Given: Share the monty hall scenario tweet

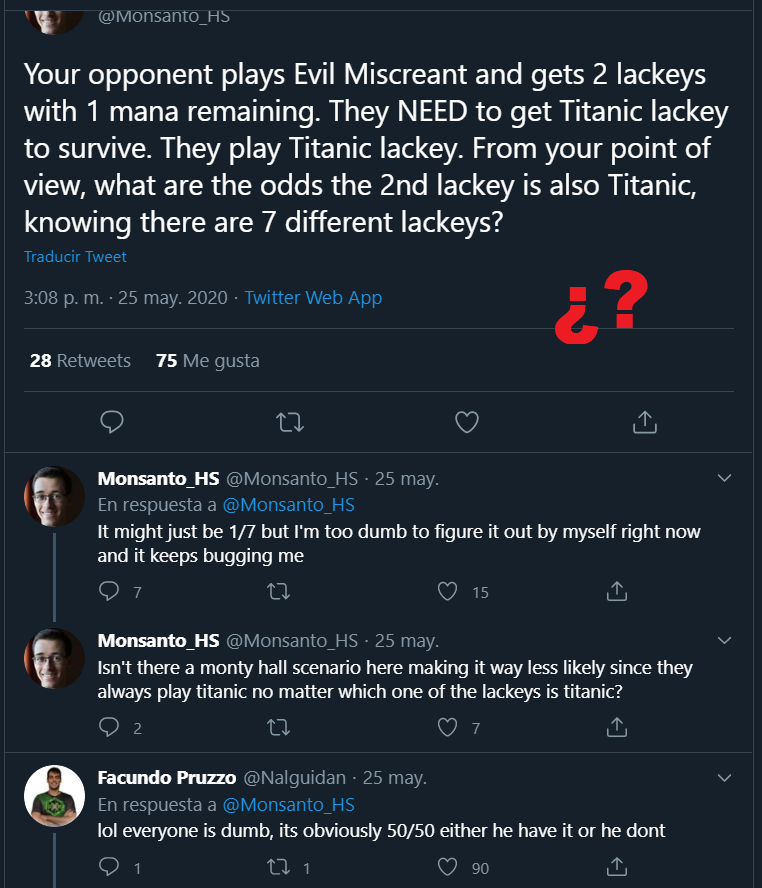Looking at the screenshot, I should (618, 728).
